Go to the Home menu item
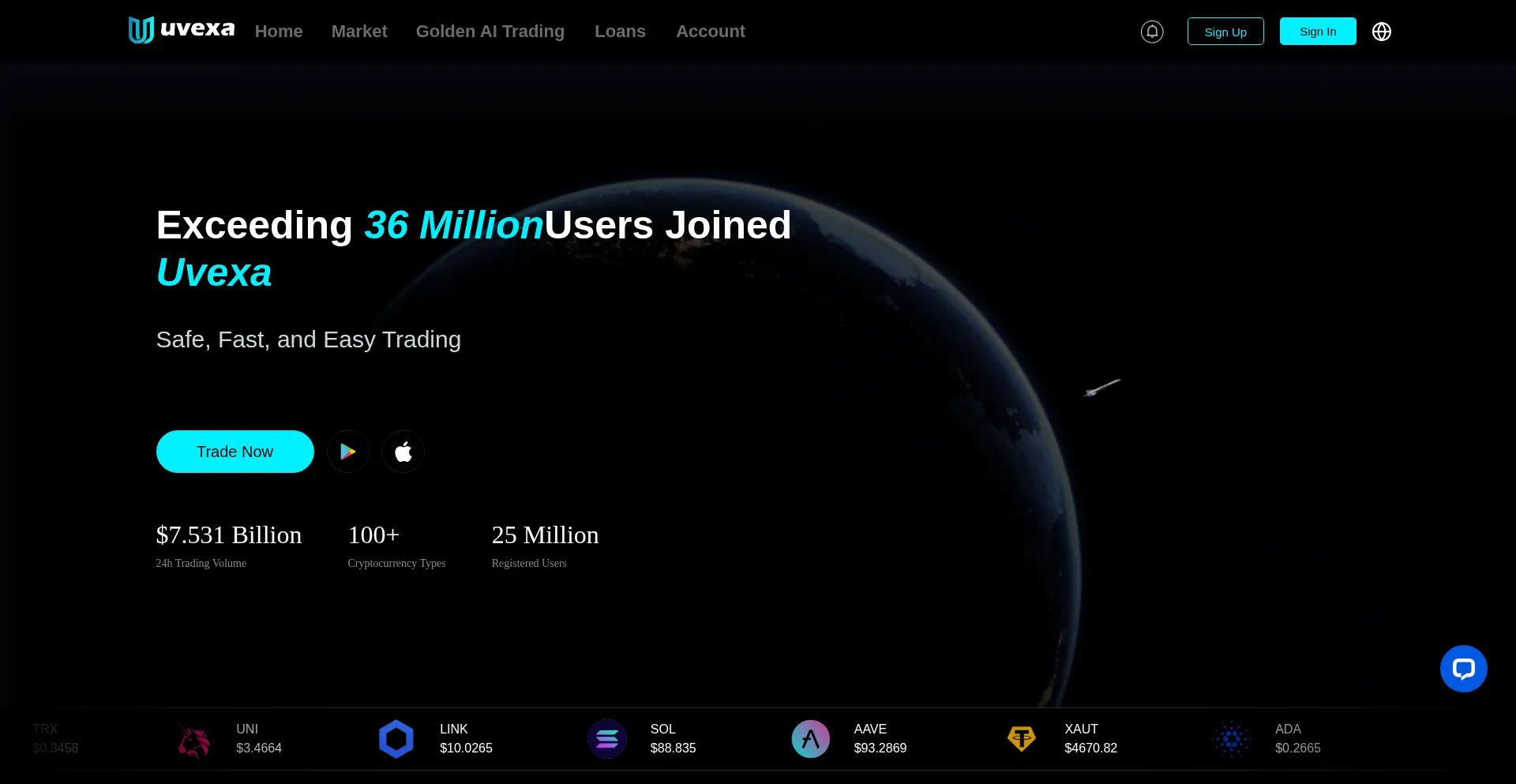Viewport: 1516px width, 784px height. [x=279, y=32]
